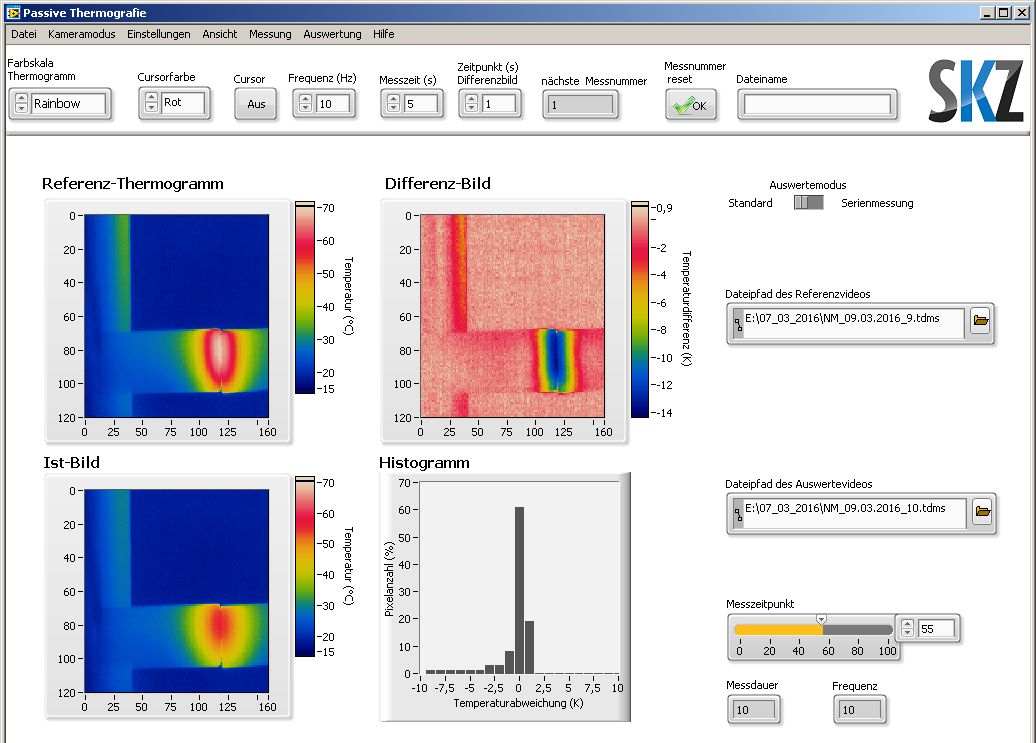1036x743 pixels.
Task: Click the Differenz-Bild thermogram image
Action: [x=512, y=315]
